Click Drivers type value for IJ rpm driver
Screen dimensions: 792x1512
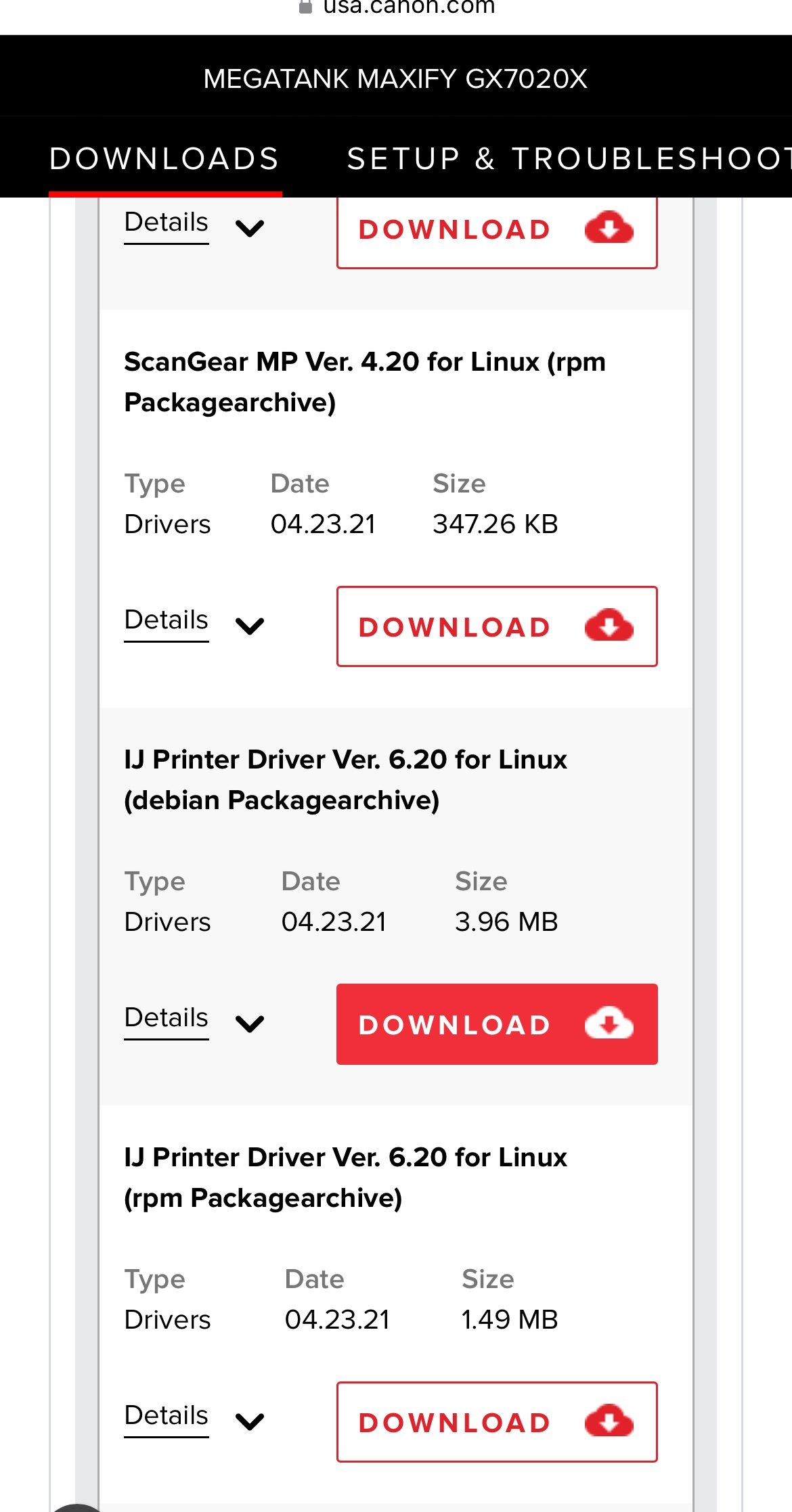[x=167, y=1320]
